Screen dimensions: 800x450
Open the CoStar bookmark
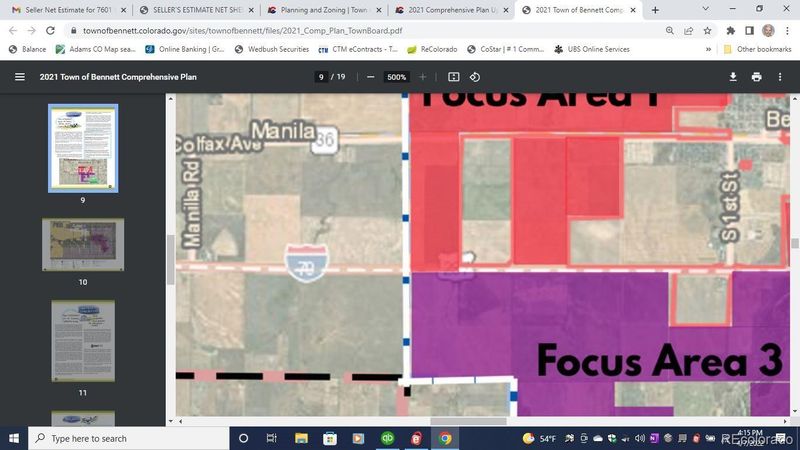(x=506, y=49)
